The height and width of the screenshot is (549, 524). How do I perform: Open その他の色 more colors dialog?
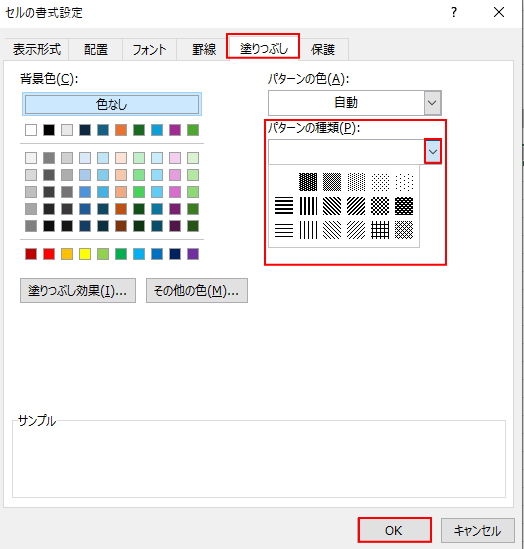[x=197, y=290]
